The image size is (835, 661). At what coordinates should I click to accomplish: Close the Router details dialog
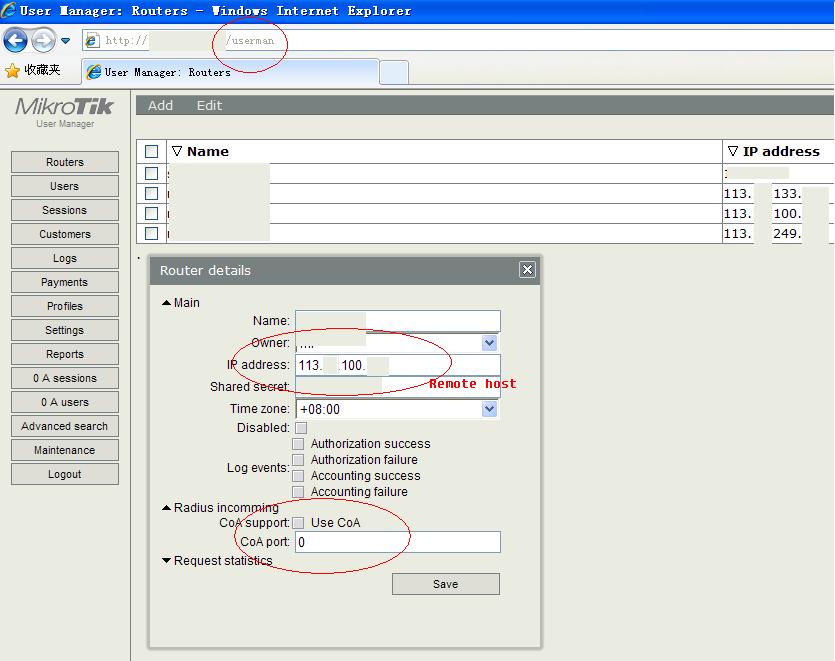(x=527, y=270)
